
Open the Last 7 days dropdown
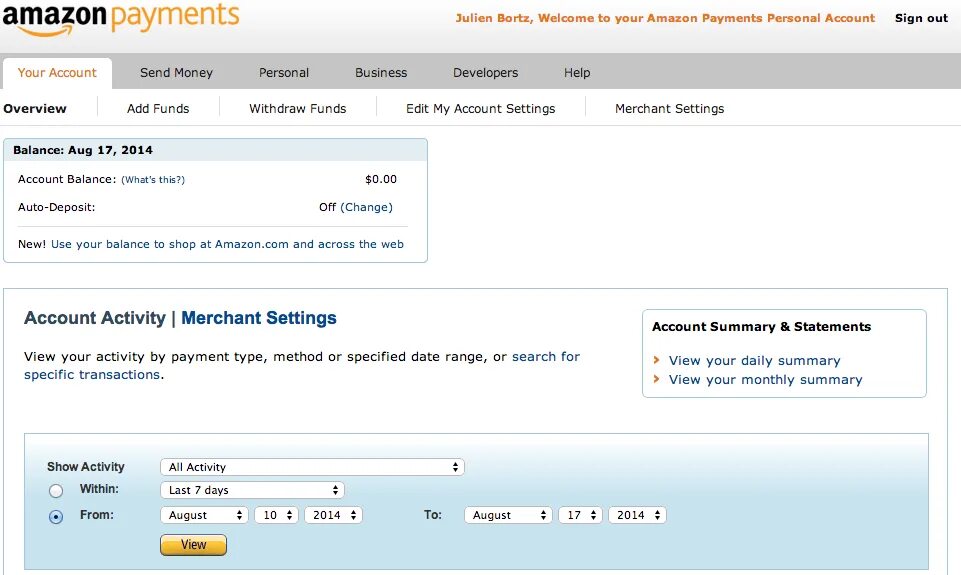pos(252,490)
